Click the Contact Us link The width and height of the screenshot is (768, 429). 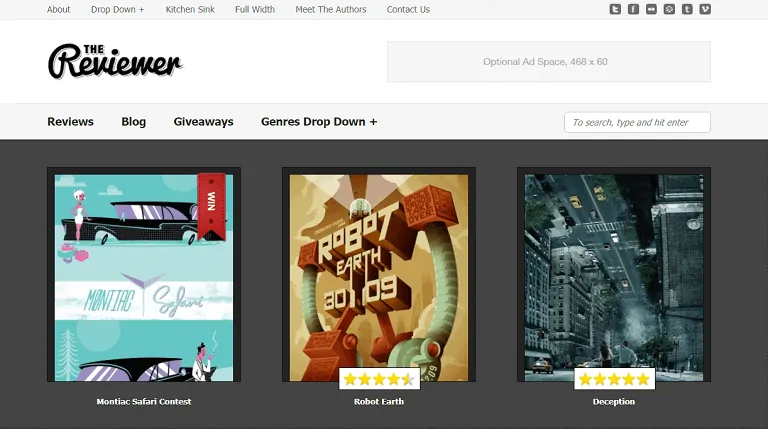click(408, 10)
